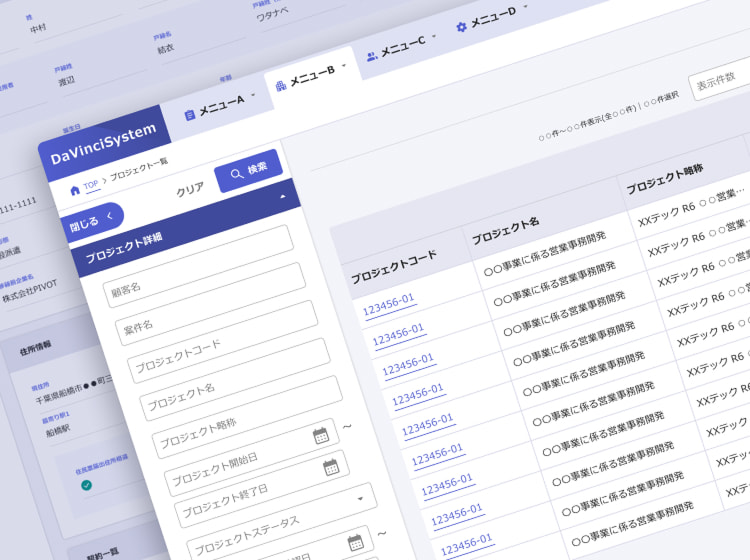This screenshot has height=560, width=750.
Task: Open the first 123456-01 project code link
Action: pyautogui.click(x=388, y=304)
